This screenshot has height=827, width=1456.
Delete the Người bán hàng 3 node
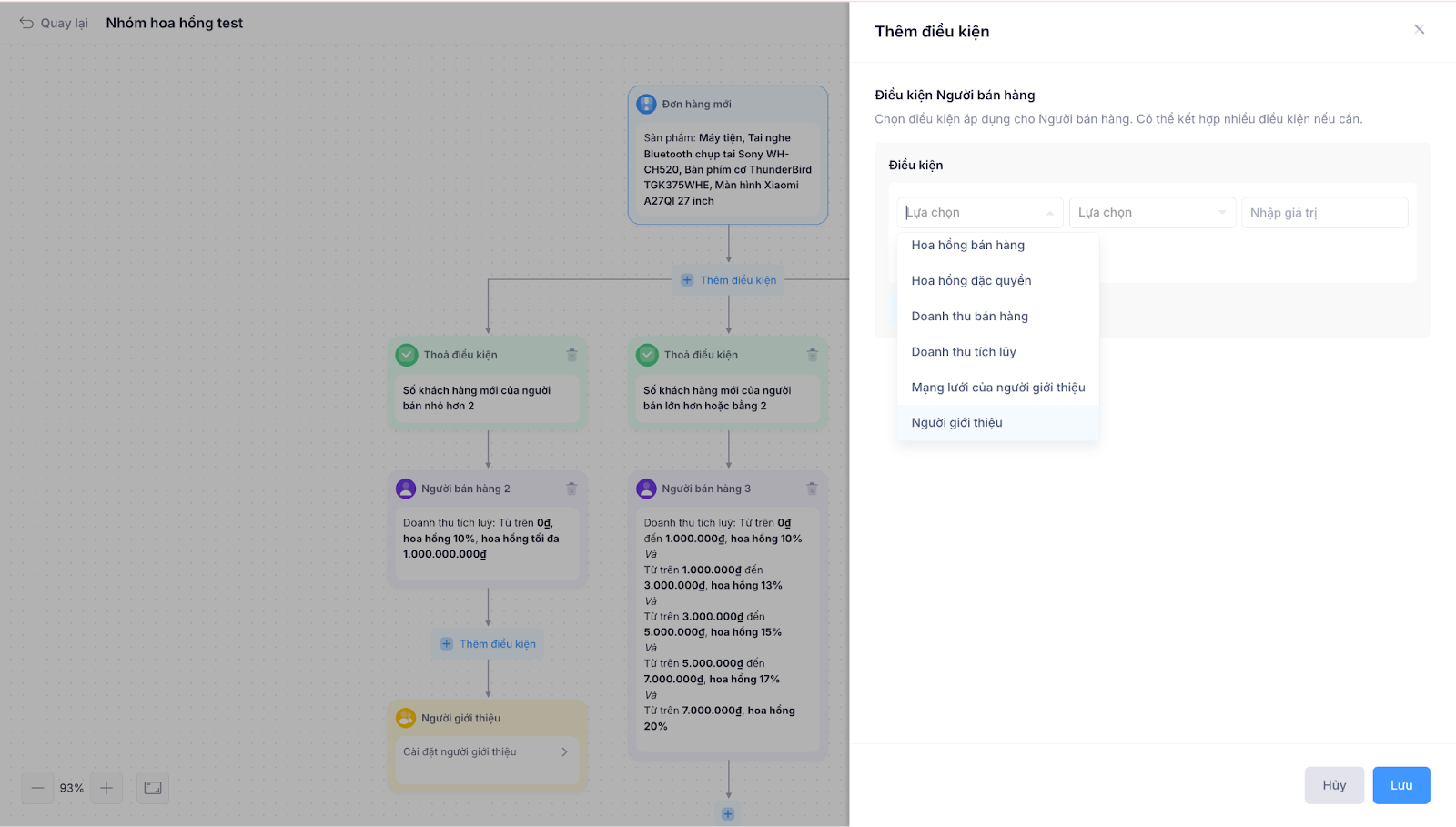[x=812, y=489]
